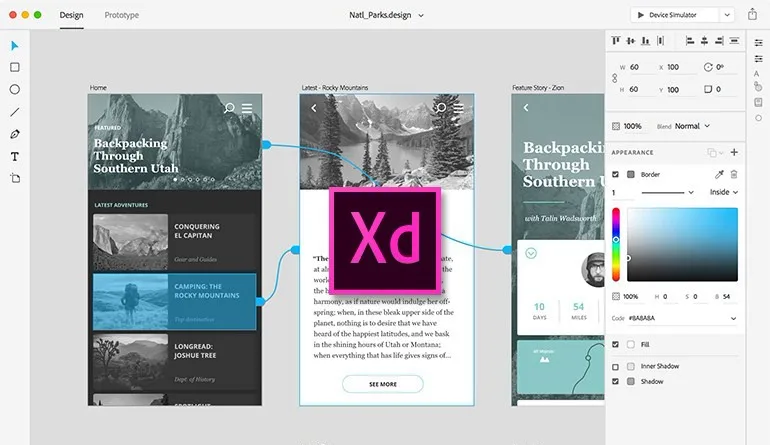Open the Blend mode Normal dropdown
Viewport: 770px width, 445px height.
692,126
